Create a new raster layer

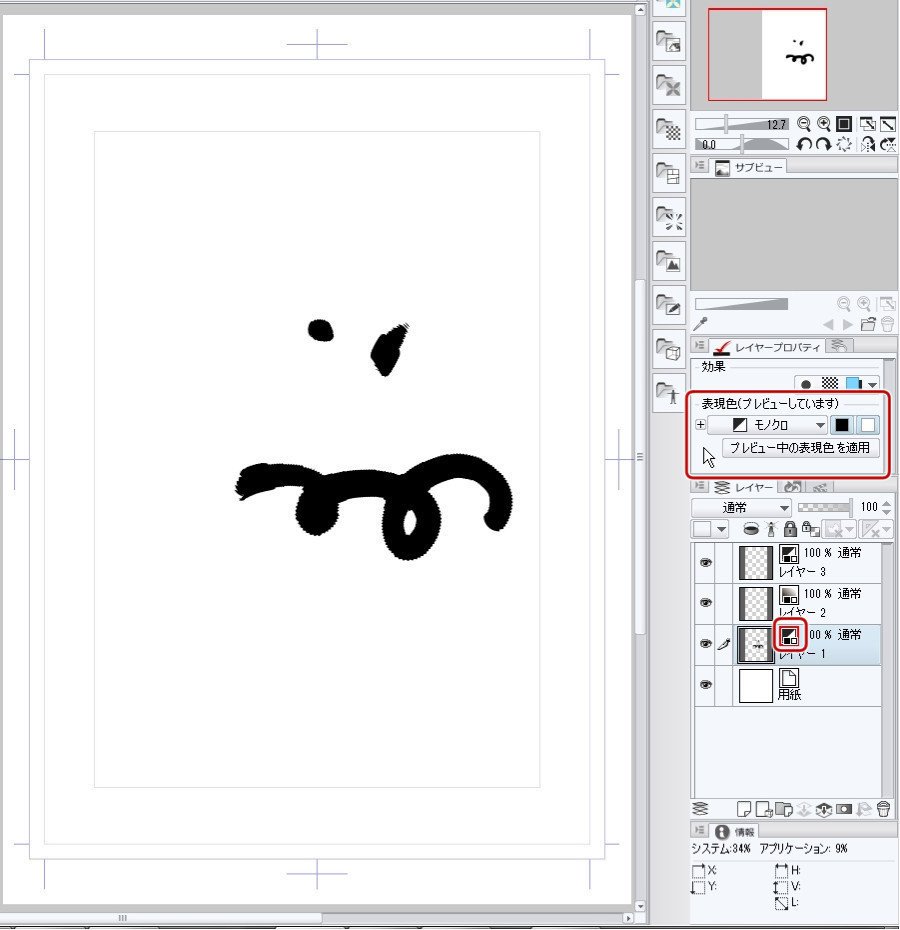click(743, 809)
